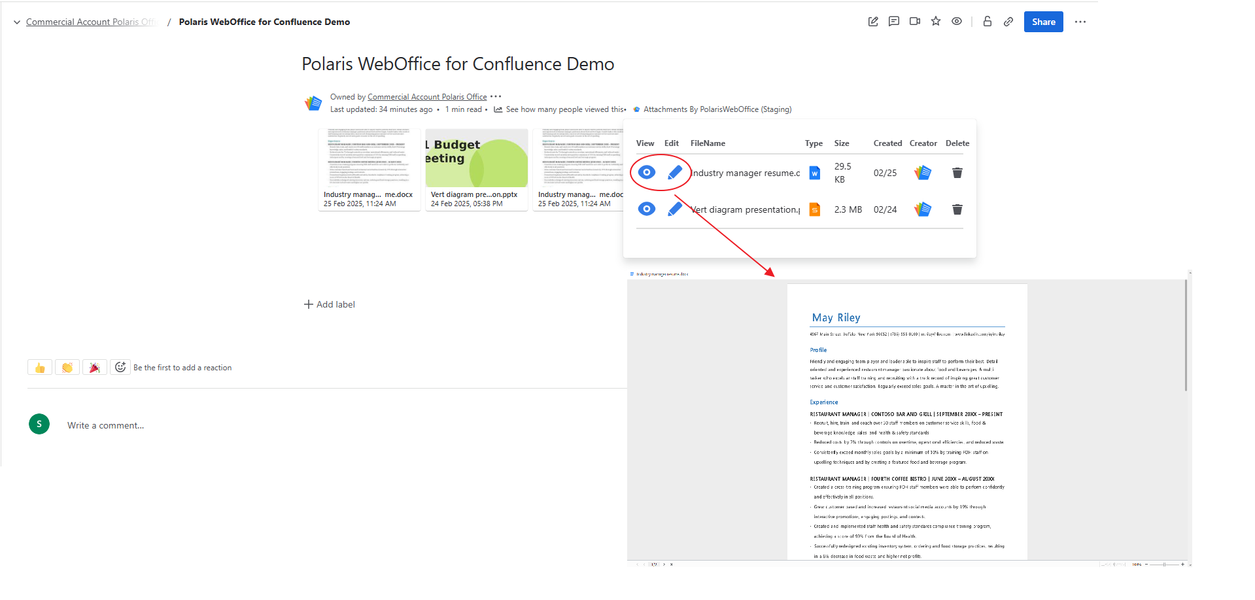Viewport: 1255px width, 600px height.
Task: Delete the Vert diagram presentation file
Action: (x=957, y=209)
